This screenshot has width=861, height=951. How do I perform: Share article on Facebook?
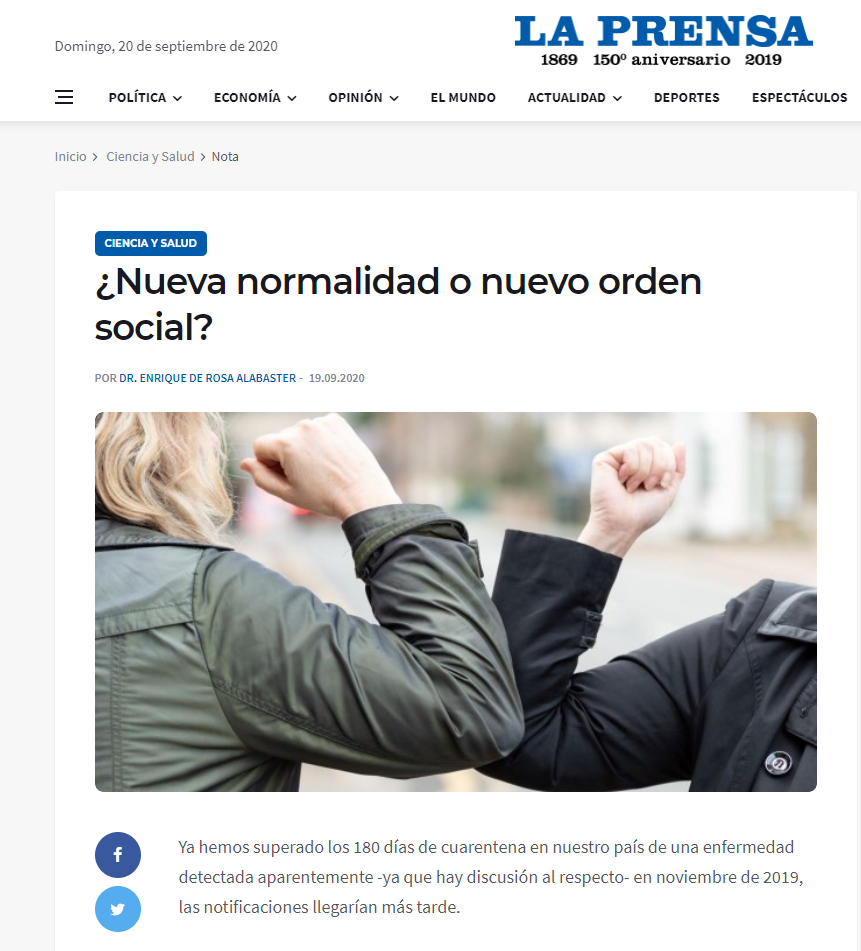(x=118, y=855)
